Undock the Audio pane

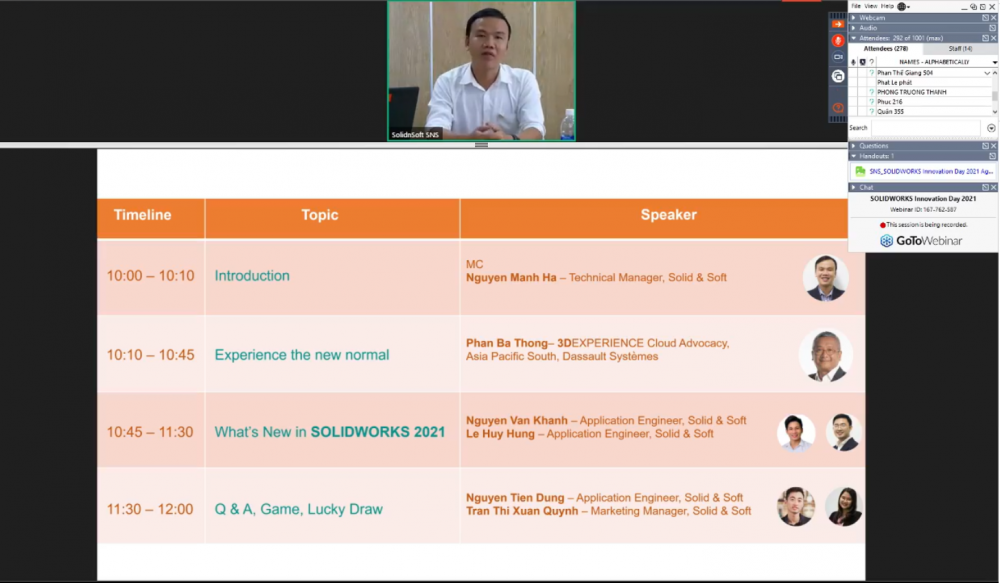pos(993,28)
